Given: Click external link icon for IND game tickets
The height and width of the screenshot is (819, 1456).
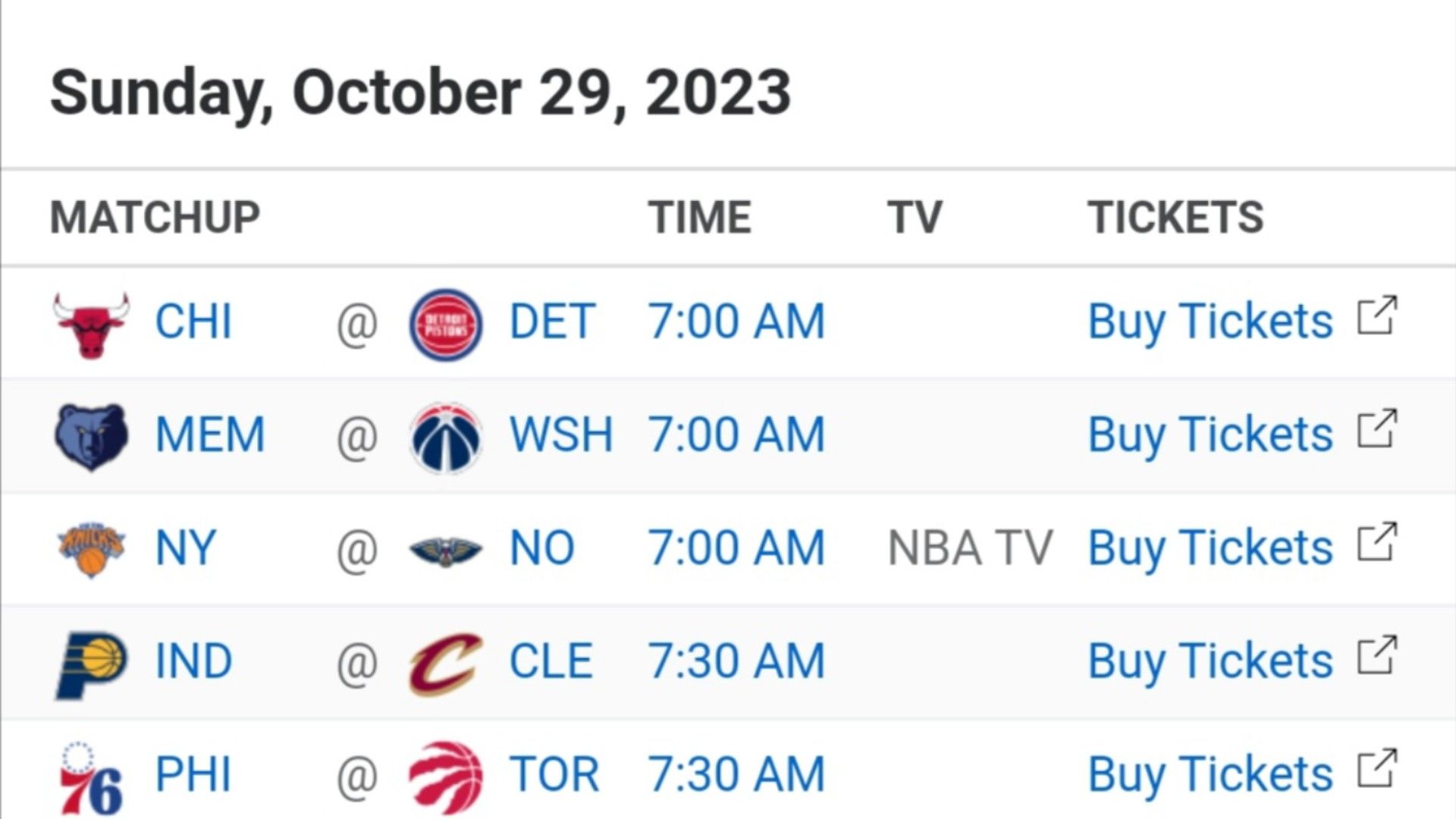Looking at the screenshot, I should pos(1376,654).
